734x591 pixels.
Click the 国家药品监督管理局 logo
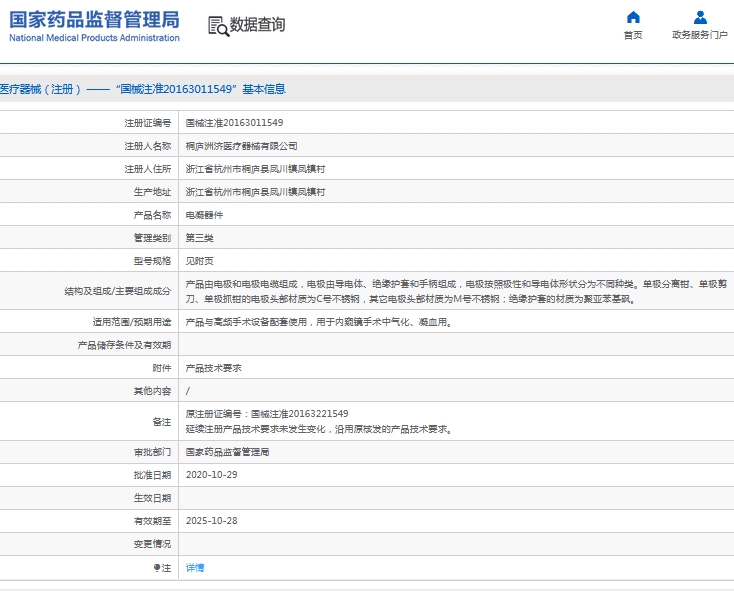[x=94, y=26]
